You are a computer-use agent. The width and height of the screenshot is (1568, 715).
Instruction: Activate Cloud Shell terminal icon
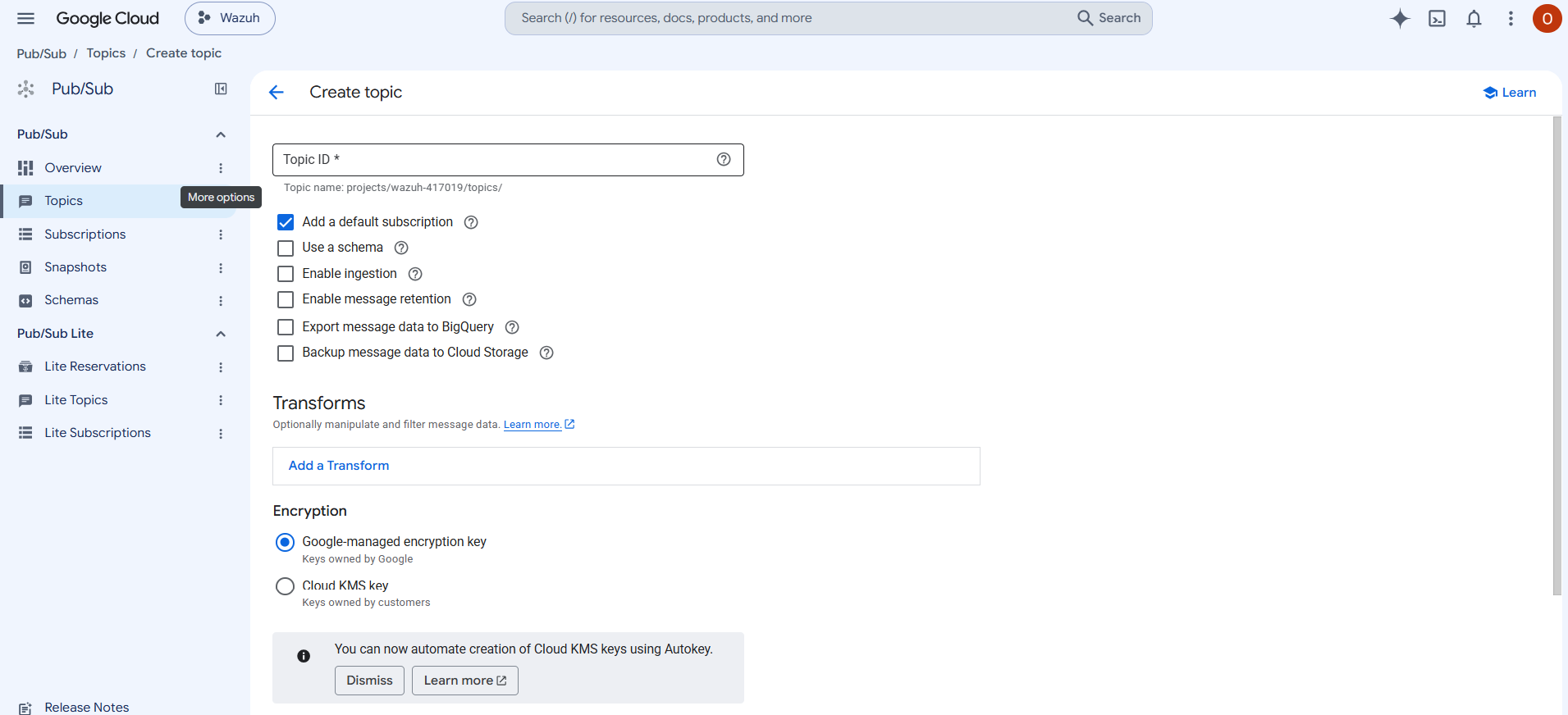(x=1438, y=18)
